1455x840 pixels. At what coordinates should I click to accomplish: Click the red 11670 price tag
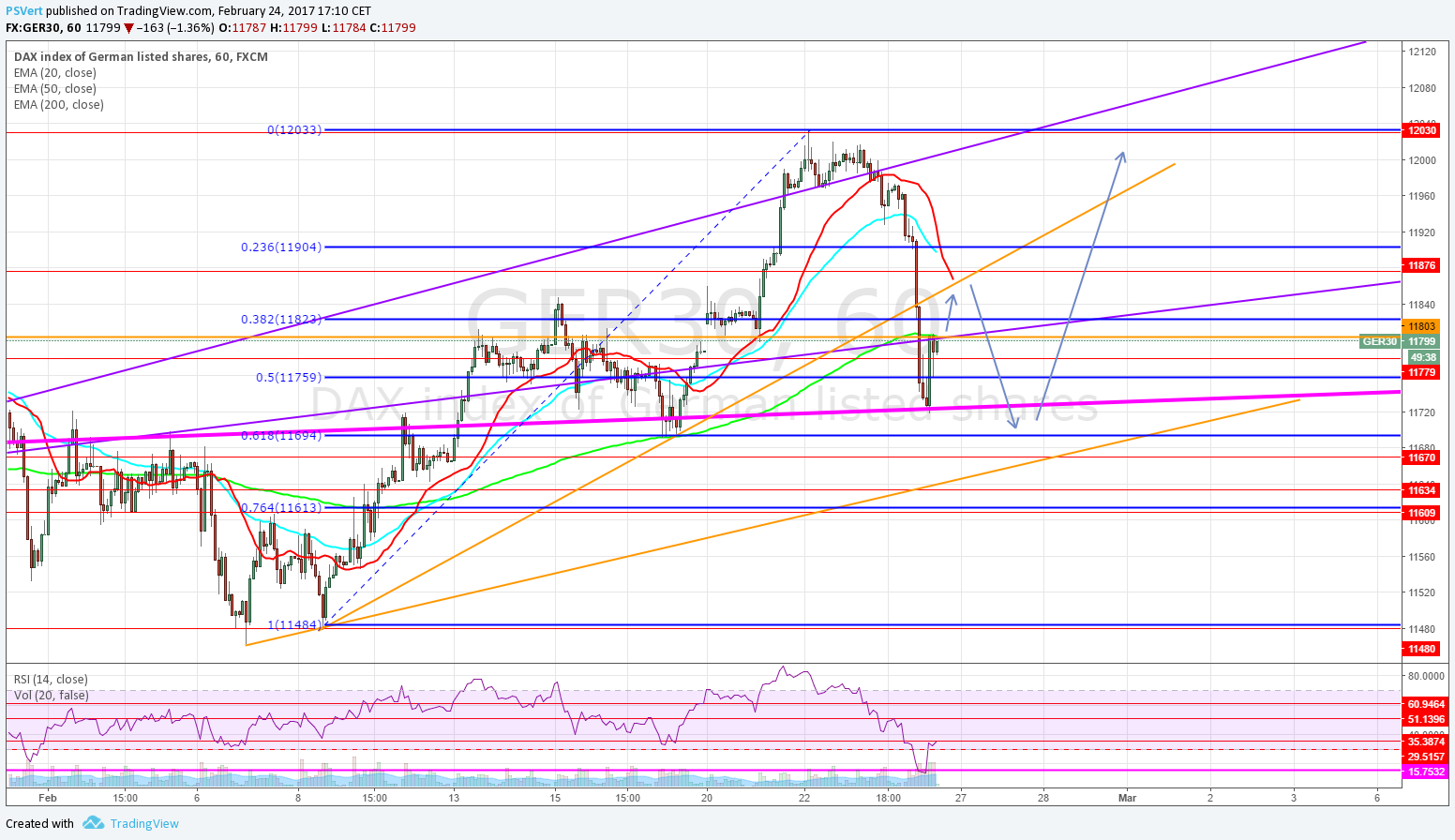click(1421, 458)
